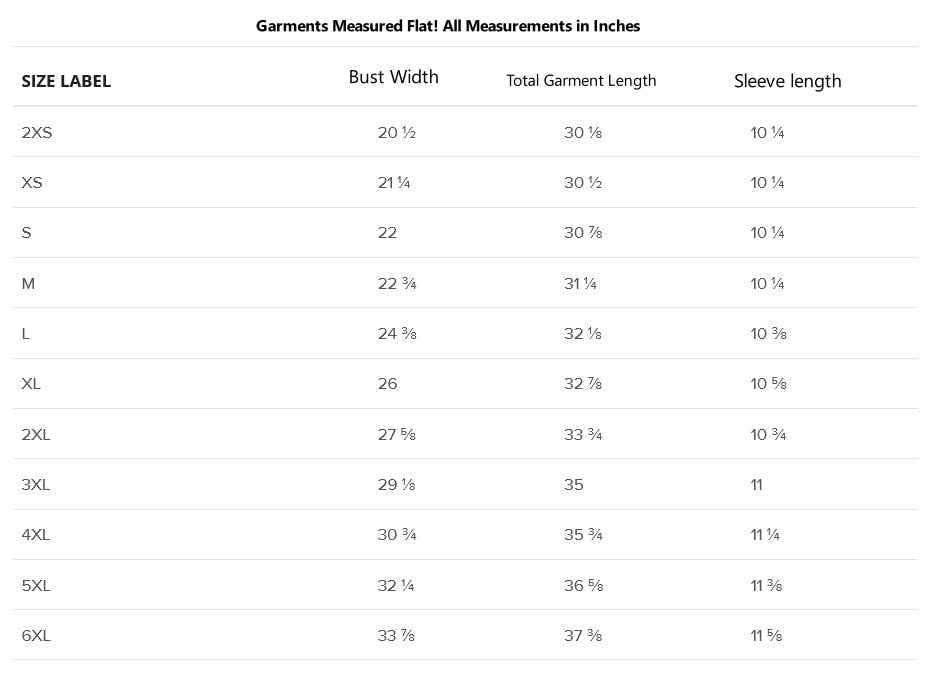Select sleeve length value 10 ¾

pos(768,434)
